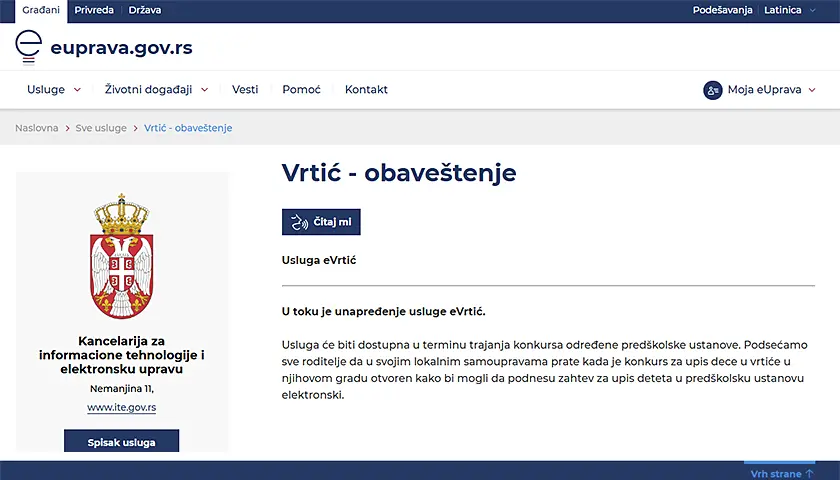Switch to the Privreda tab
The height and width of the screenshot is (480, 840).
point(94,10)
